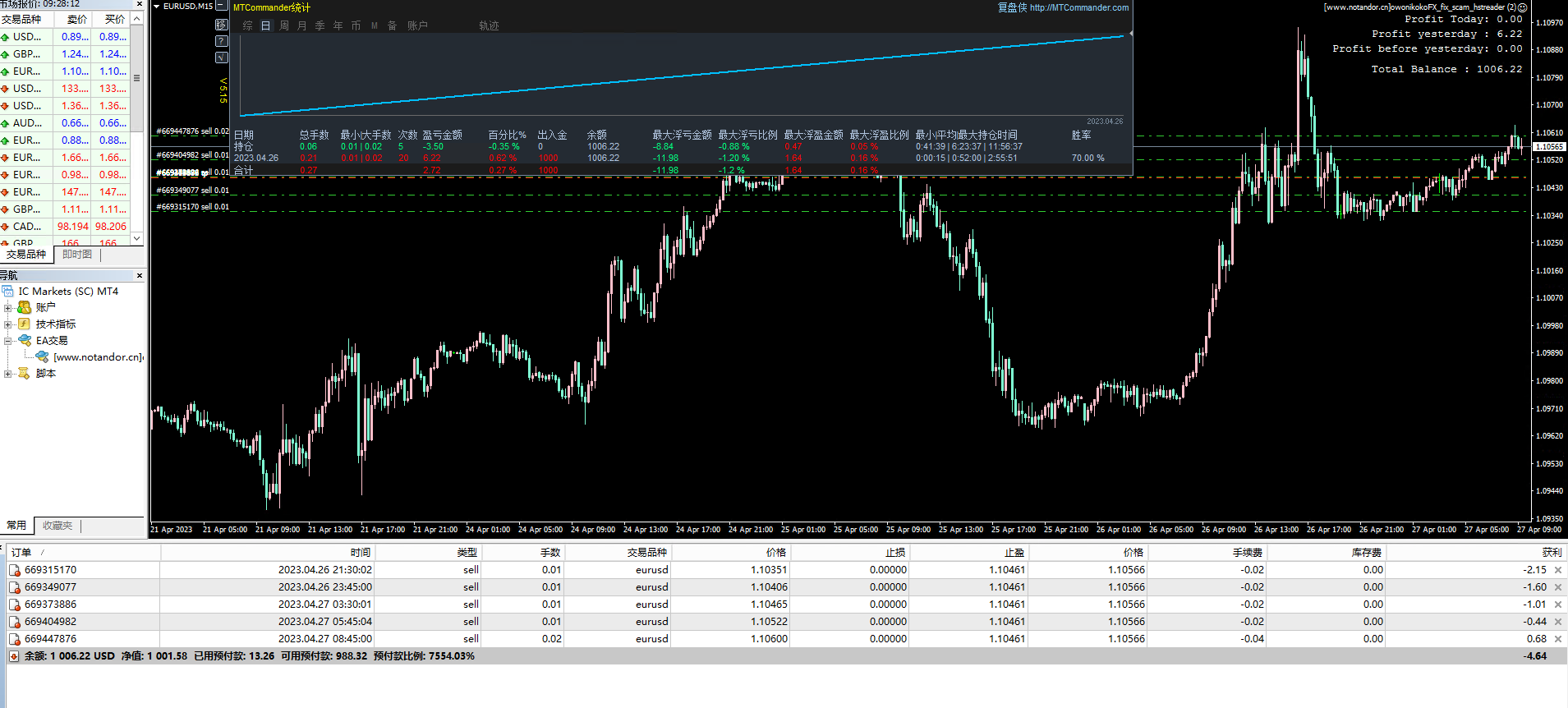The height and width of the screenshot is (708, 1568).
Task: Click the IC Markets (SC) MT4 icon
Action: [8, 292]
